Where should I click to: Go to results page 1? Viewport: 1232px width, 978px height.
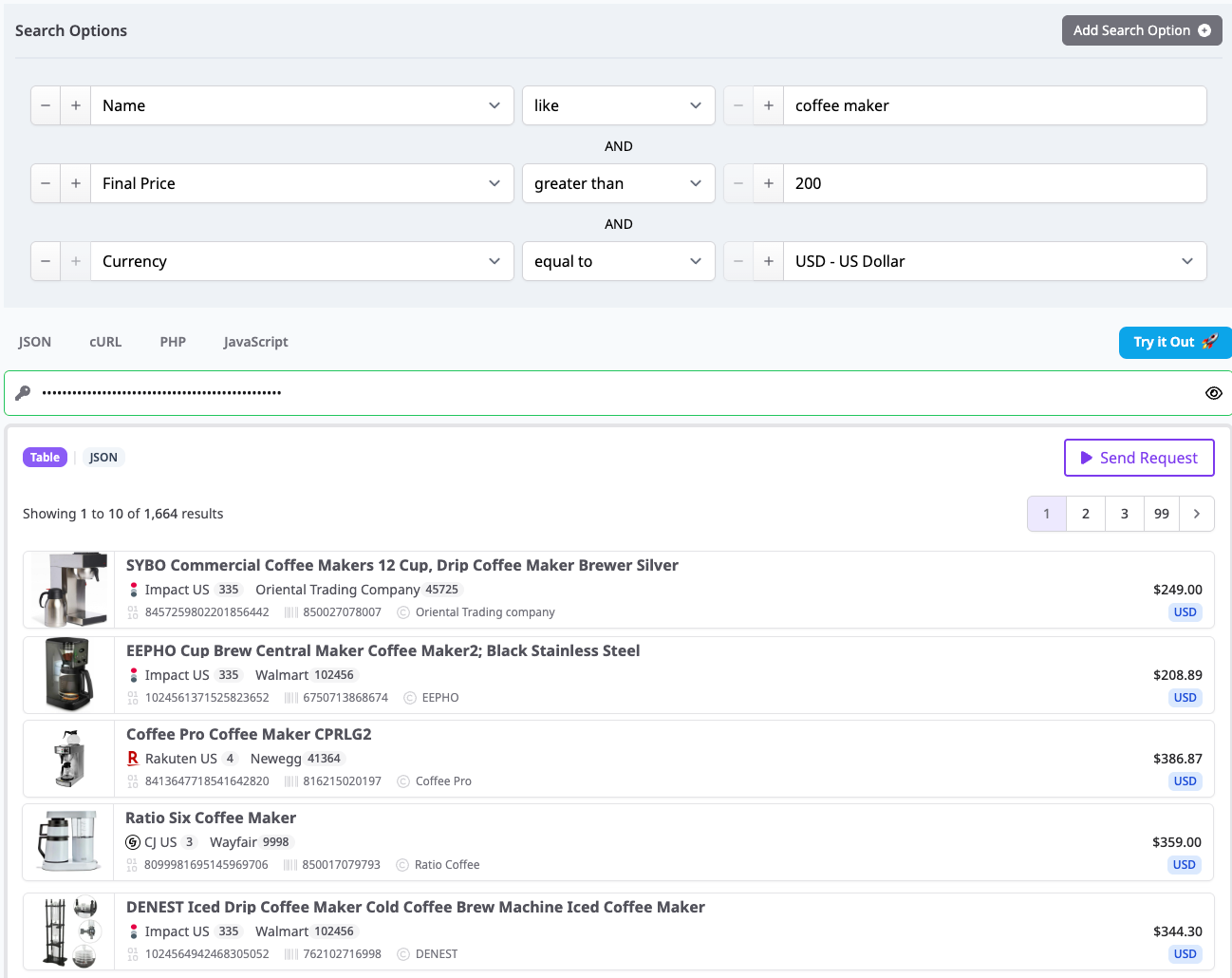pos(1047,514)
